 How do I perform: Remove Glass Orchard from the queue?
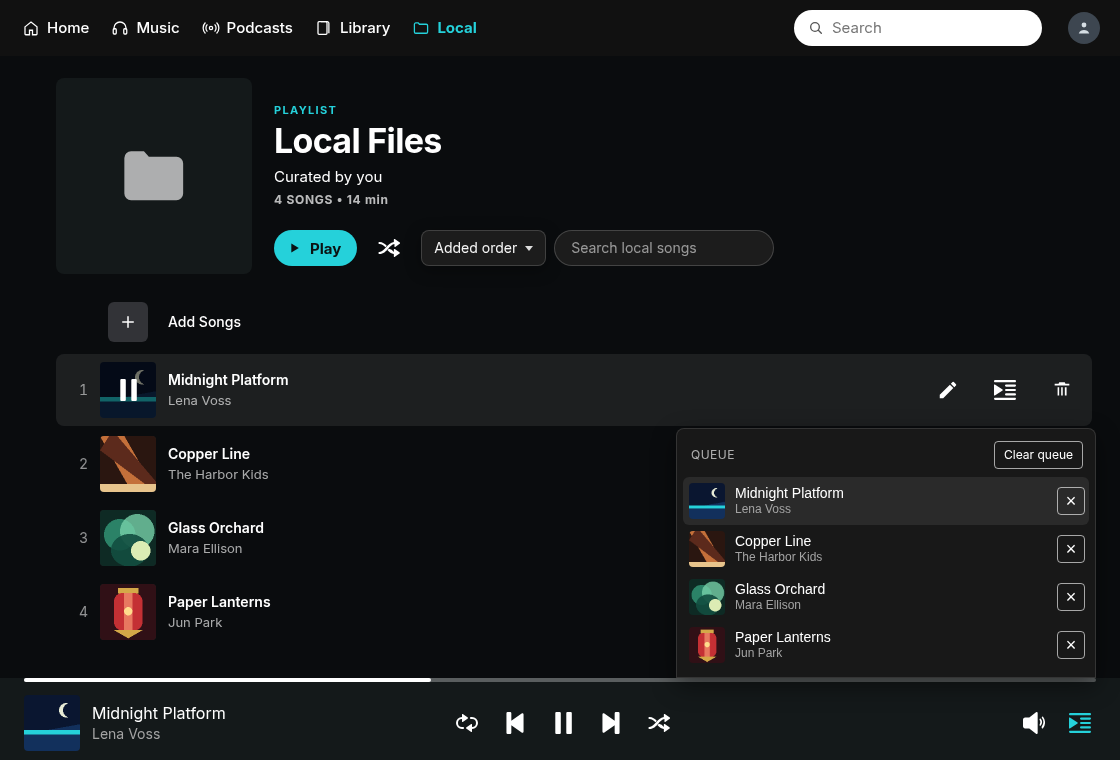[x=1071, y=597]
